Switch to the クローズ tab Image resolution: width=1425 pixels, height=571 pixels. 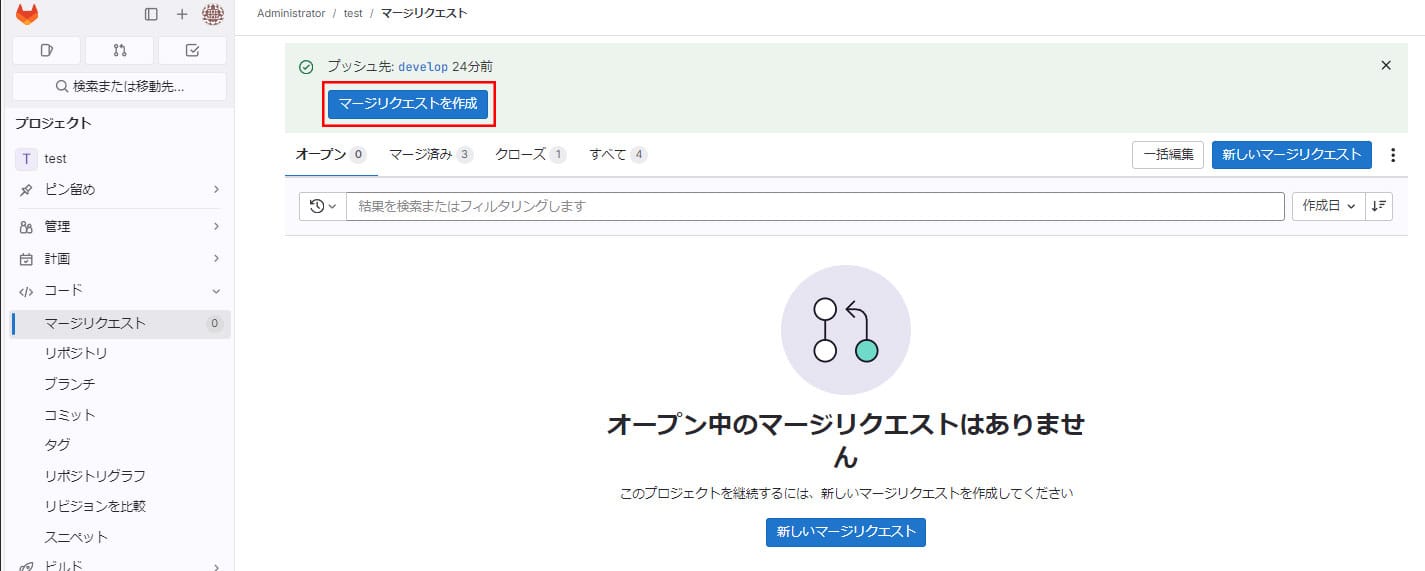pyautogui.click(x=530, y=155)
